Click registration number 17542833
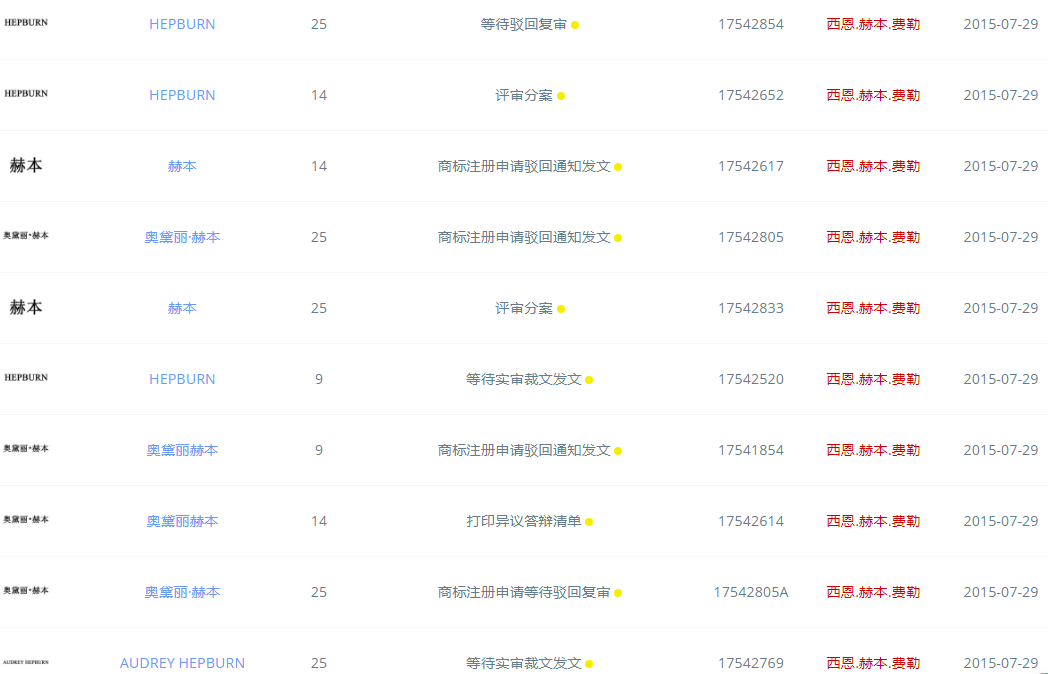The image size is (1048, 674). pyautogui.click(x=751, y=308)
